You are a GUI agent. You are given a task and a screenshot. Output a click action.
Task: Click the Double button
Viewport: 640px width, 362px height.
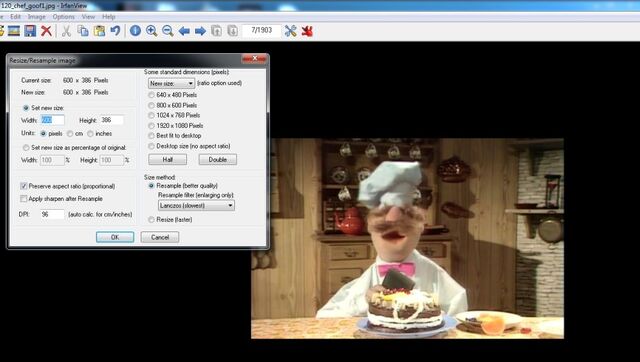218,160
